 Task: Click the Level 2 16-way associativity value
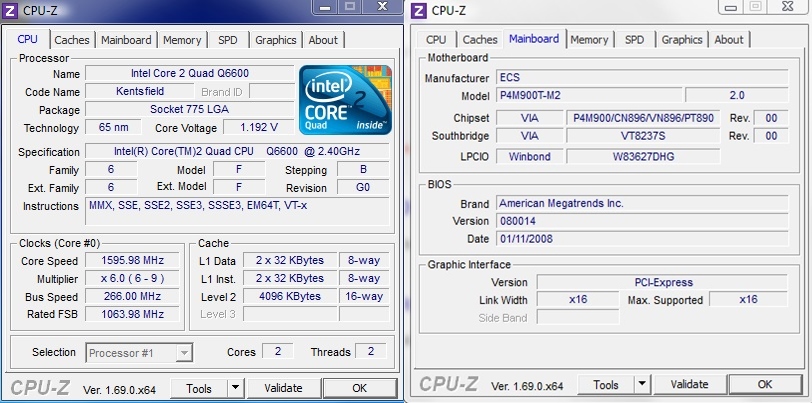pos(364,296)
